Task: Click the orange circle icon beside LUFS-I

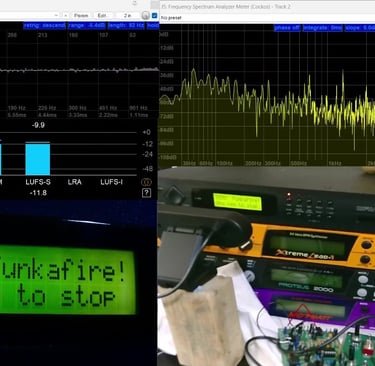Action: pos(146,182)
